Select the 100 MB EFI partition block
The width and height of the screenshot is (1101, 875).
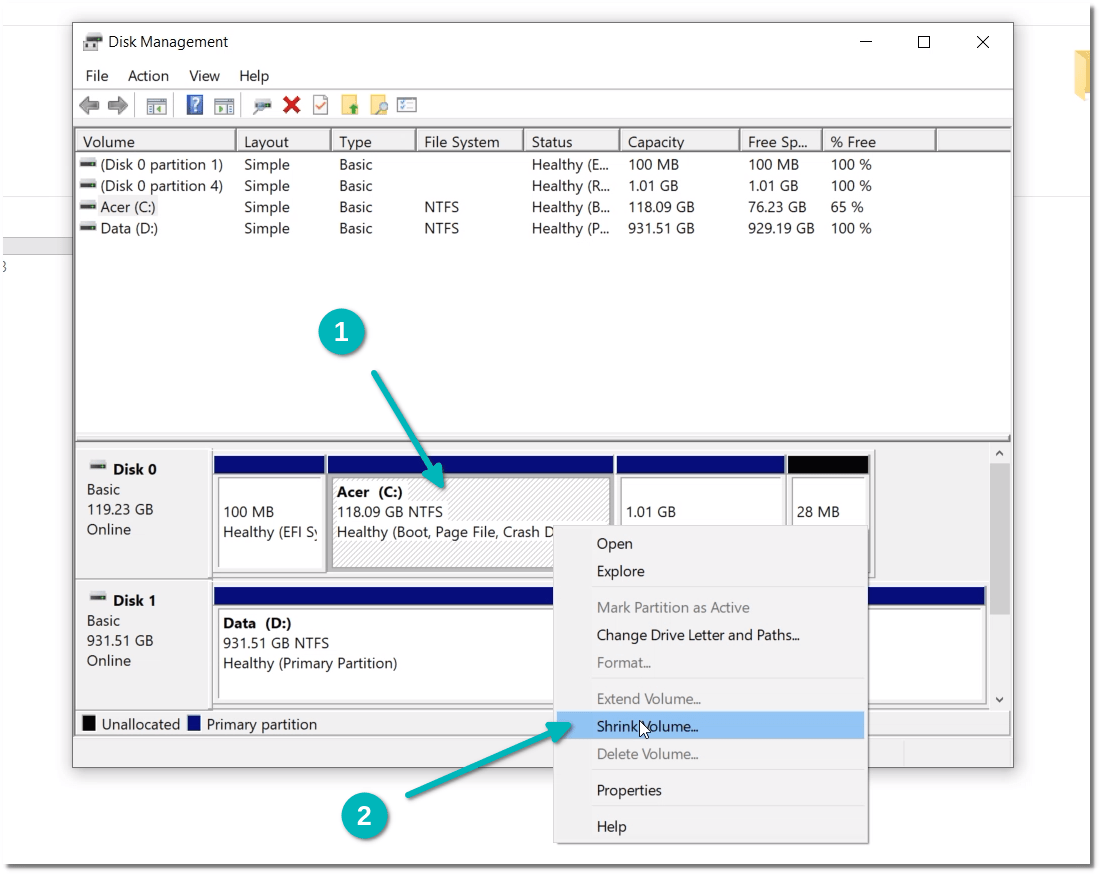[269, 522]
